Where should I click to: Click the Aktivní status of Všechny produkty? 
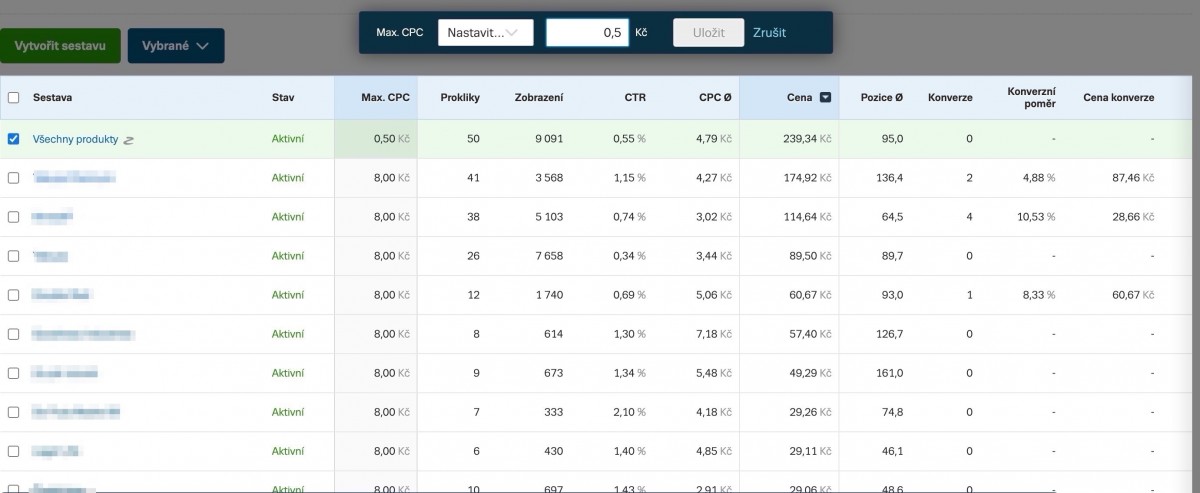coord(288,139)
